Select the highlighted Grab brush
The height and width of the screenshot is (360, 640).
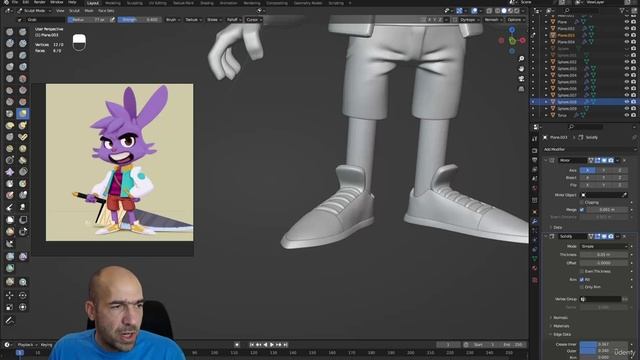(x=23, y=113)
